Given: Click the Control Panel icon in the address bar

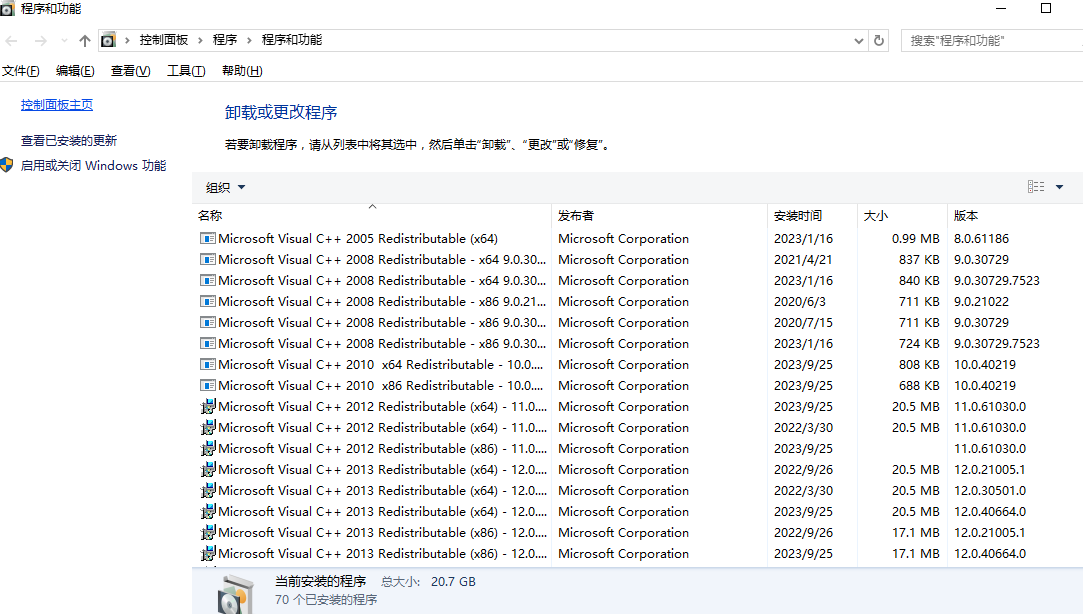Looking at the screenshot, I should pos(108,40).
